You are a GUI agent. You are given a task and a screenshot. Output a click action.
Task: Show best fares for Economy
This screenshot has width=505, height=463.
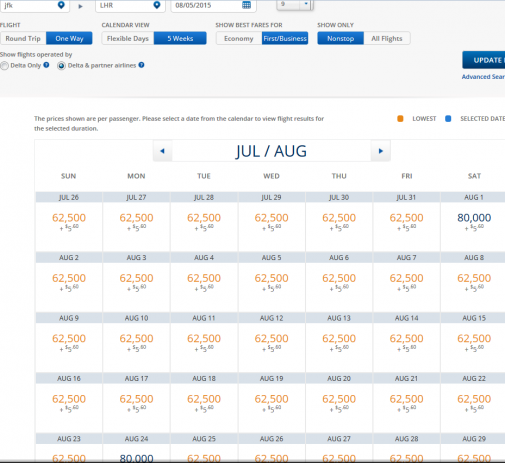(x=239, y=38)
